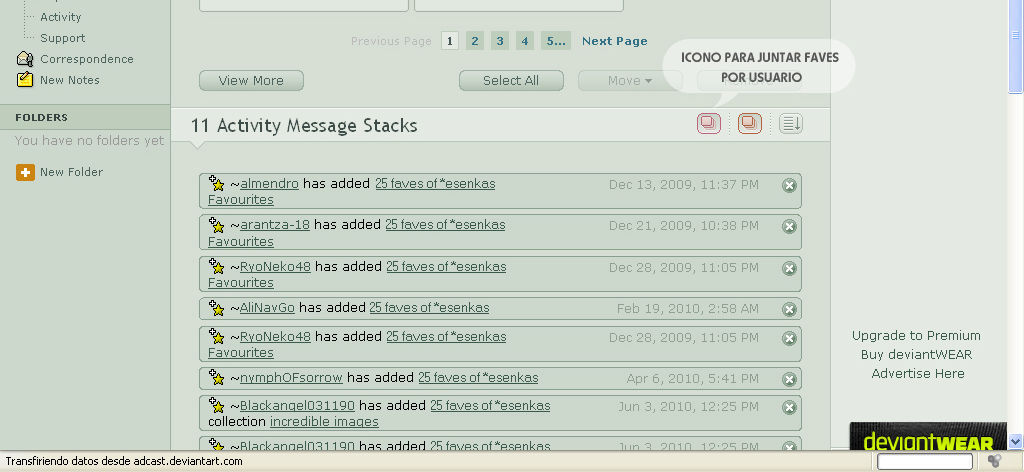Click the sort list icon with arrow

pyautogui.click(x=791, y=124)
